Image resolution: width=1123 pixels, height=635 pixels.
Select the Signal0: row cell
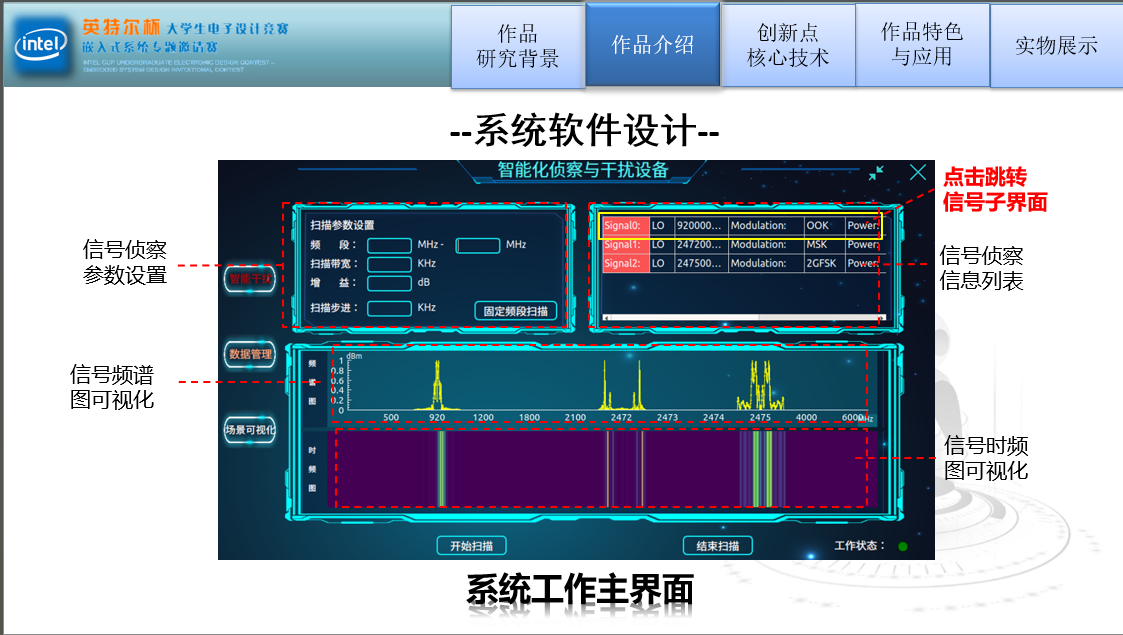pyautogui.click(x=625, y=226)
